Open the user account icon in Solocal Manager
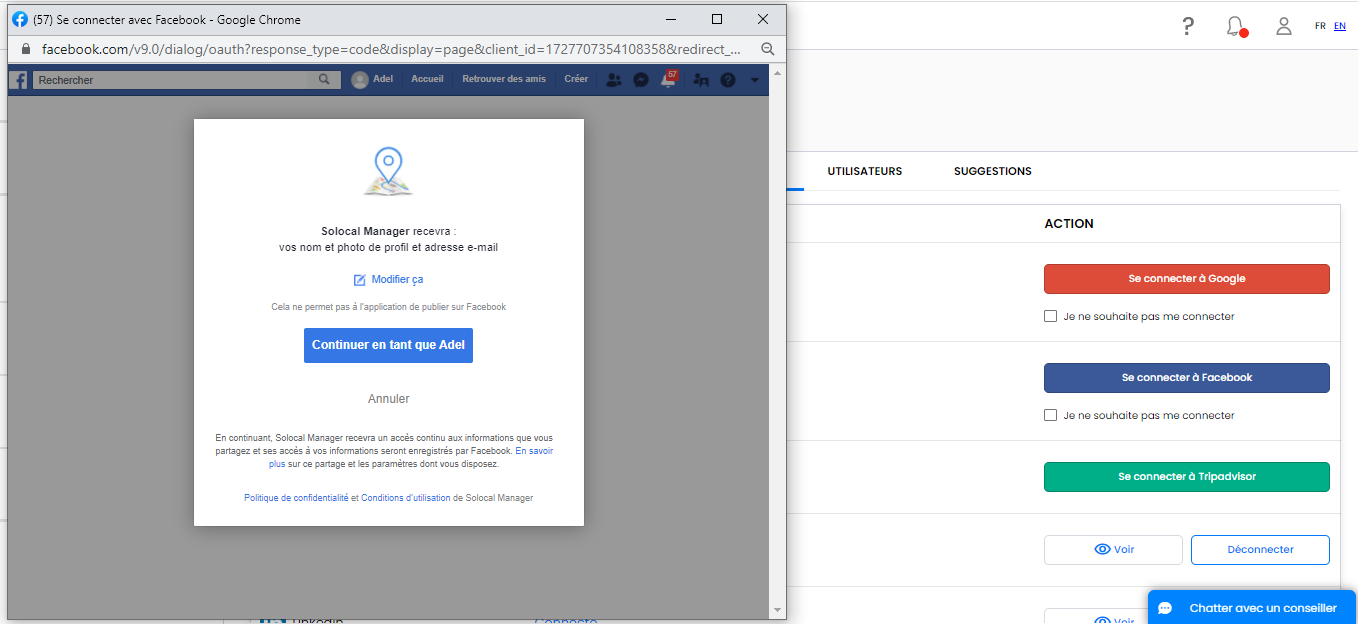Image resolution: width=1358 pixels, height=624 pixels. pos(1284,26)
